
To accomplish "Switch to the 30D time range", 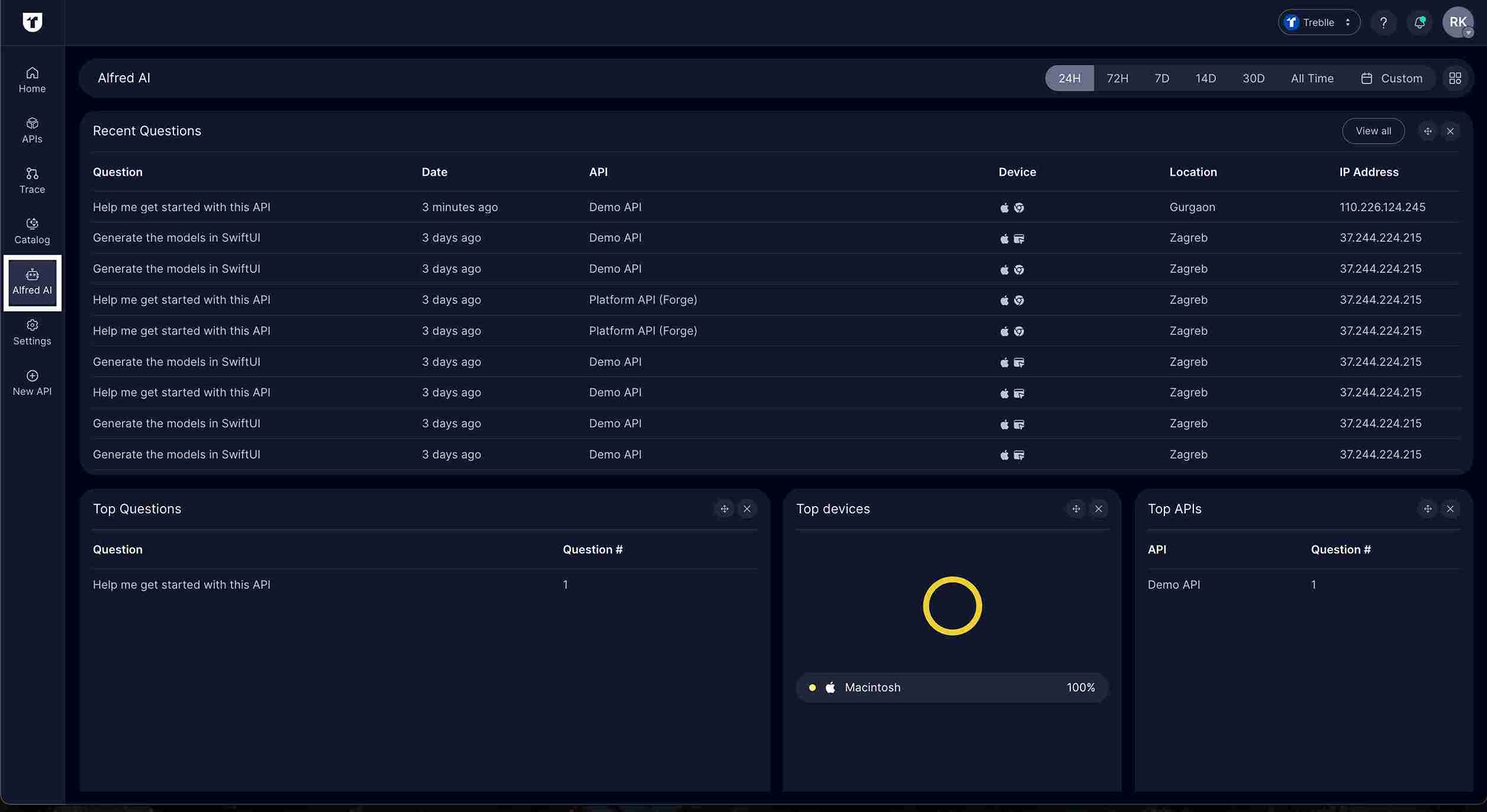I will (1253, 78).
